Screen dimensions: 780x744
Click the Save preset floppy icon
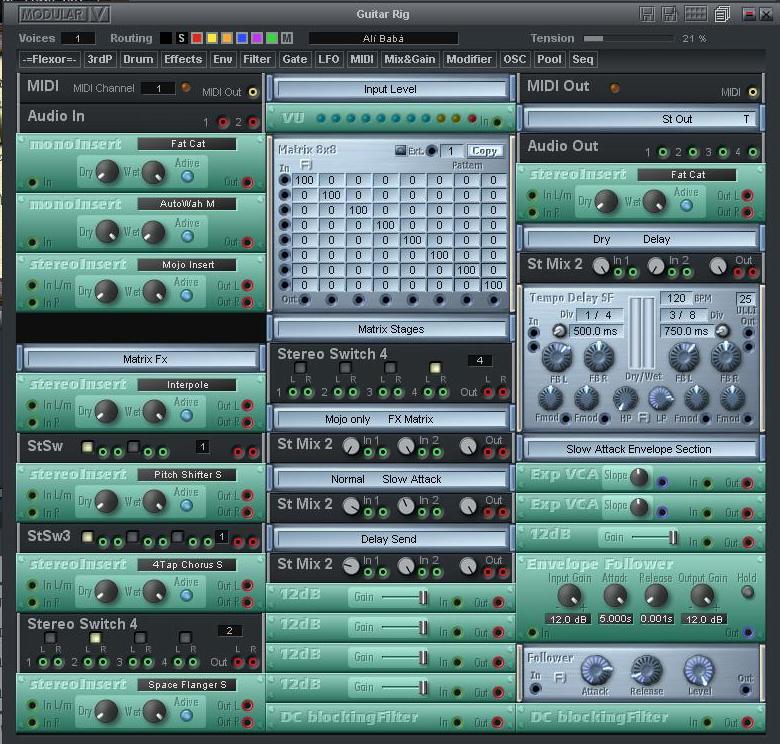point(647,14)
